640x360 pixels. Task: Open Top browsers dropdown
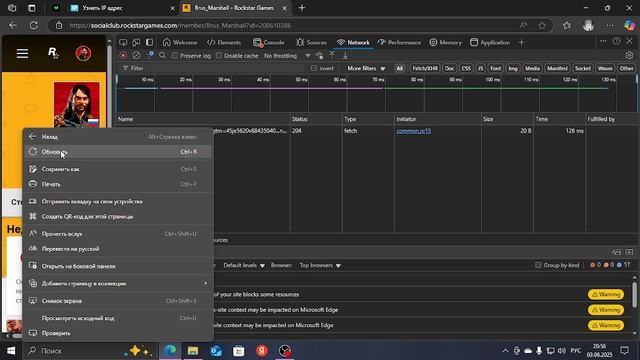tap(320, 265)
